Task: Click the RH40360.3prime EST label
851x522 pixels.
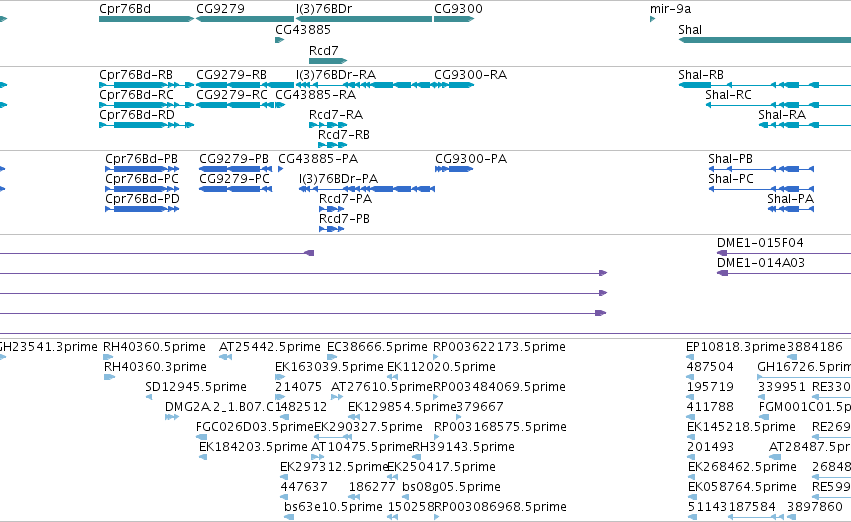Action: [155, 367]
